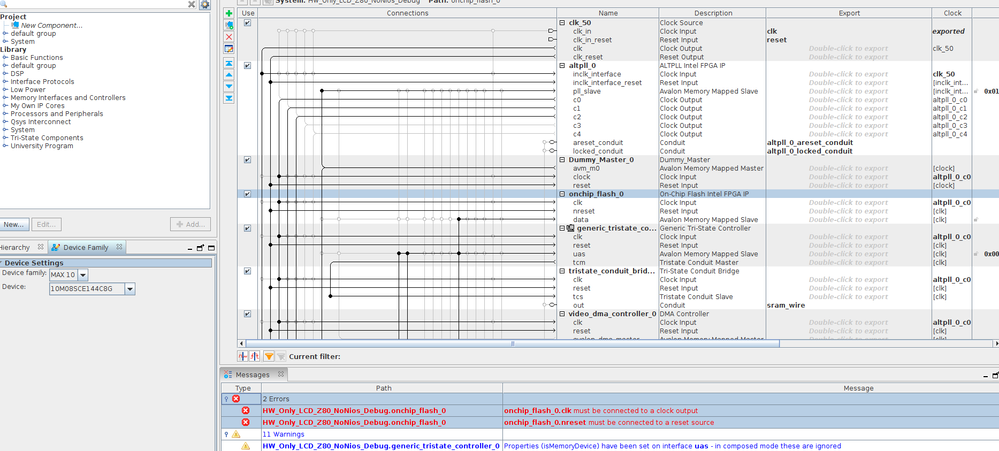The image size is (999, 451).
Task: Click the New... button
Action: 13,225
